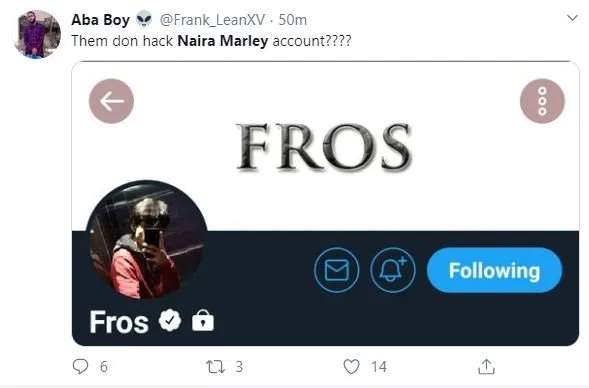Open the three-dot options circle
The width and height of the screenshot is (589, 388).
pyautogui.click(x=542, y=101)
